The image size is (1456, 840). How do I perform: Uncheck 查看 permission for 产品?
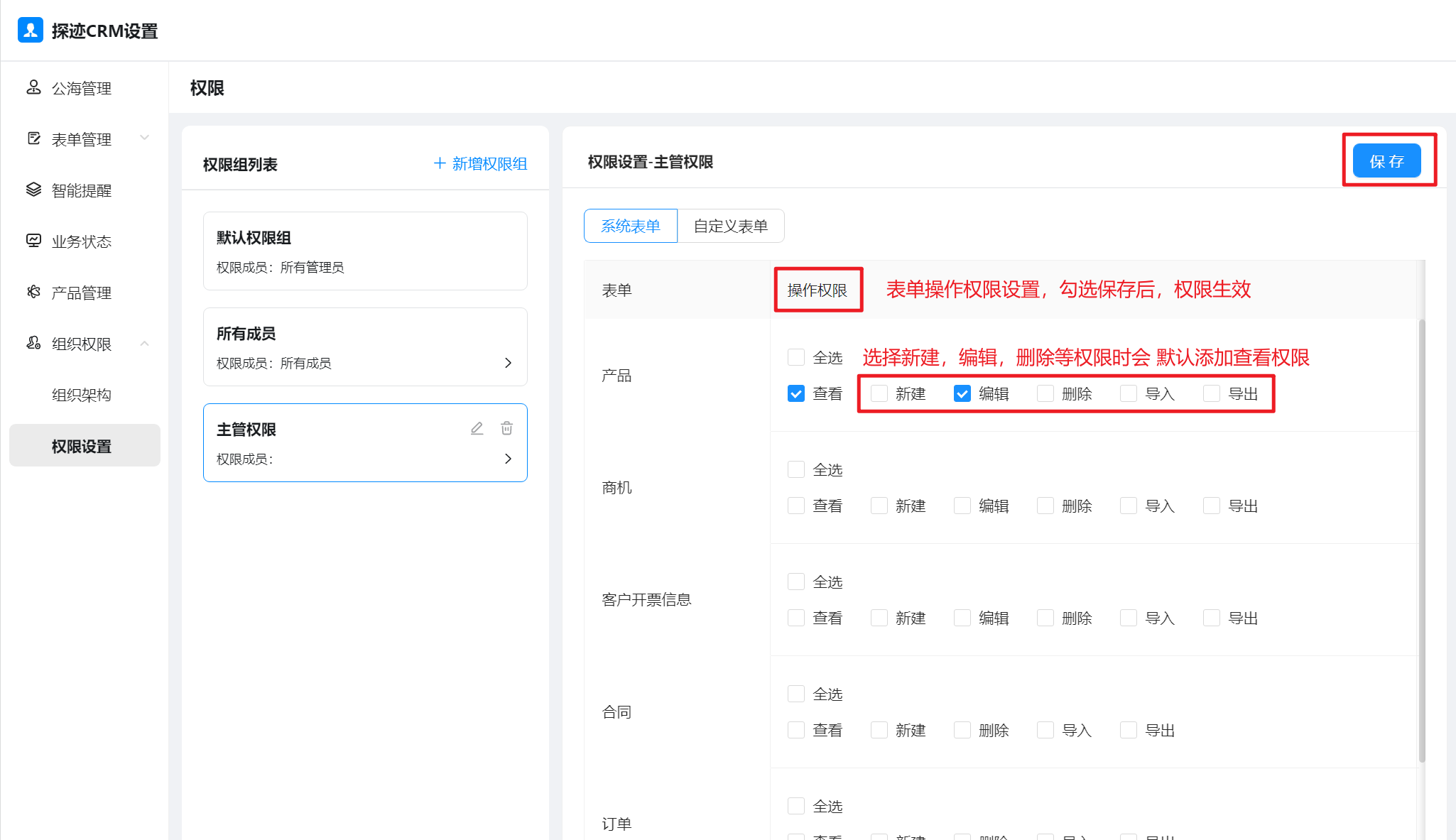click(796, 393)
